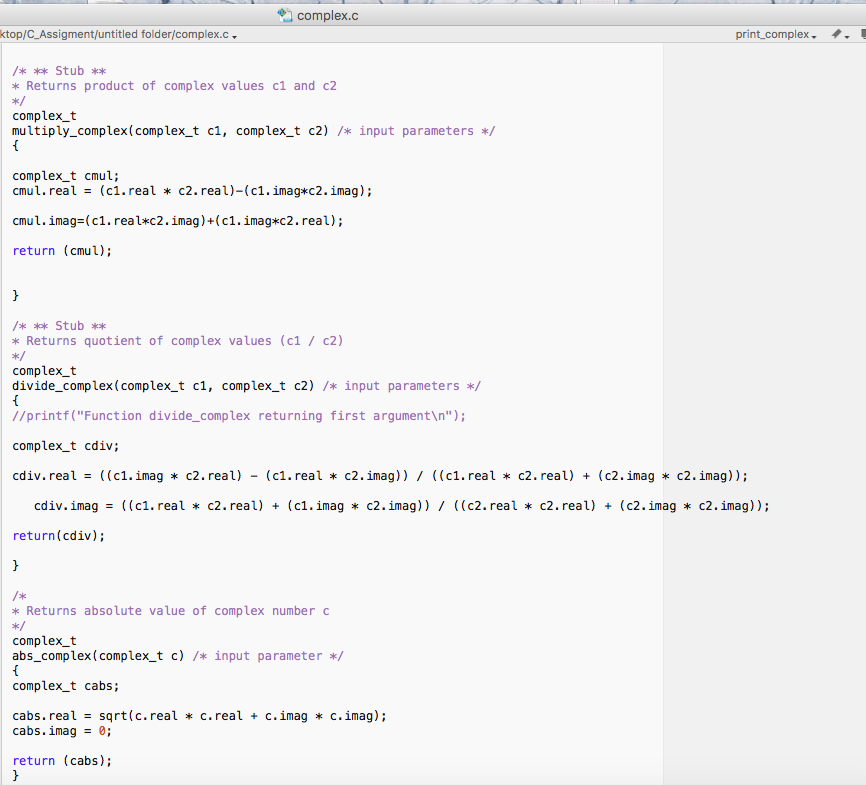Click the complex.c proxy icon in the title bar
This screenshot has width=866, height=785.
pyautogui.click(x=286, y=15)
